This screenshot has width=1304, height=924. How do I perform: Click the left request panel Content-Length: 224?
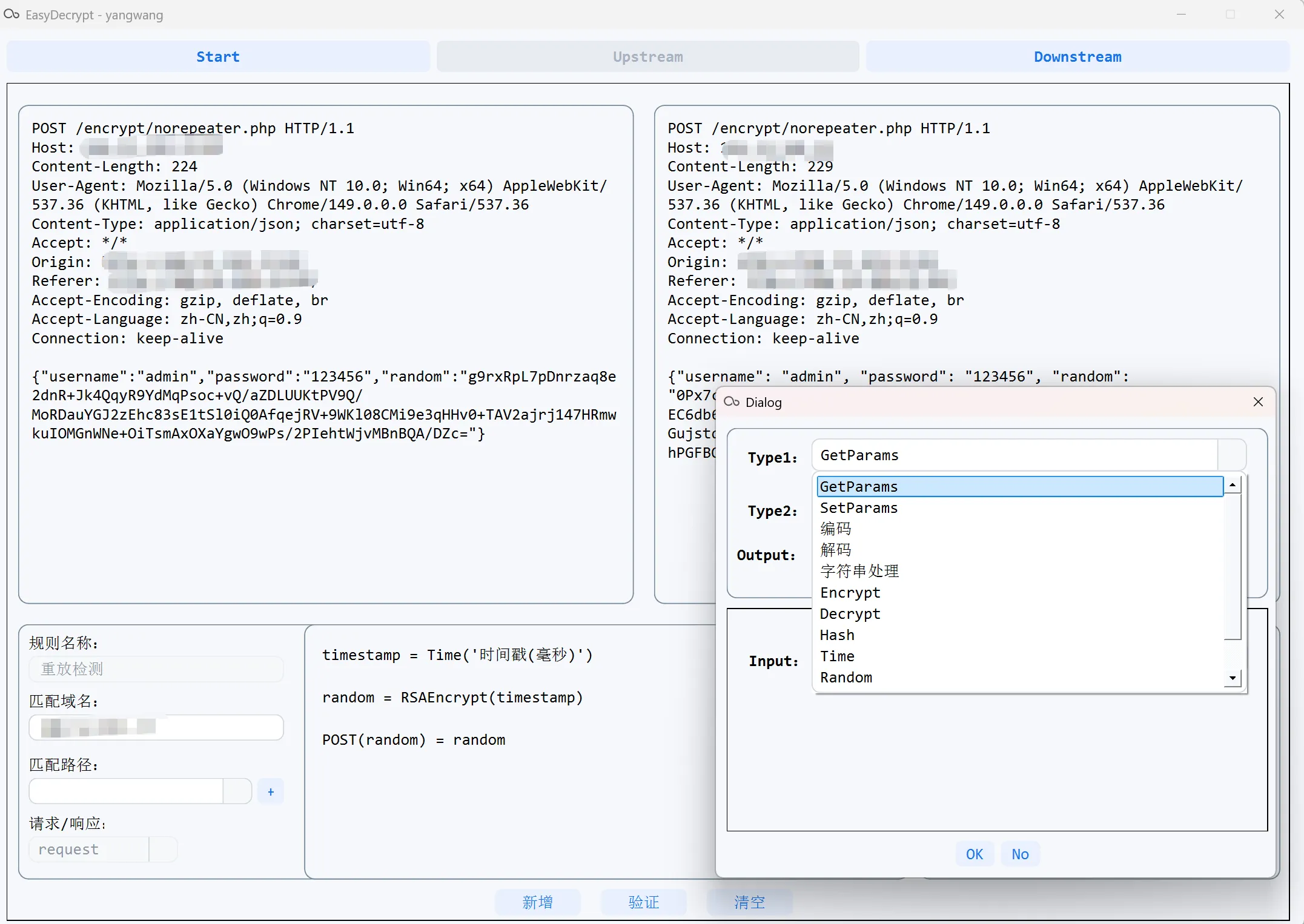click(x=114, y=166)
